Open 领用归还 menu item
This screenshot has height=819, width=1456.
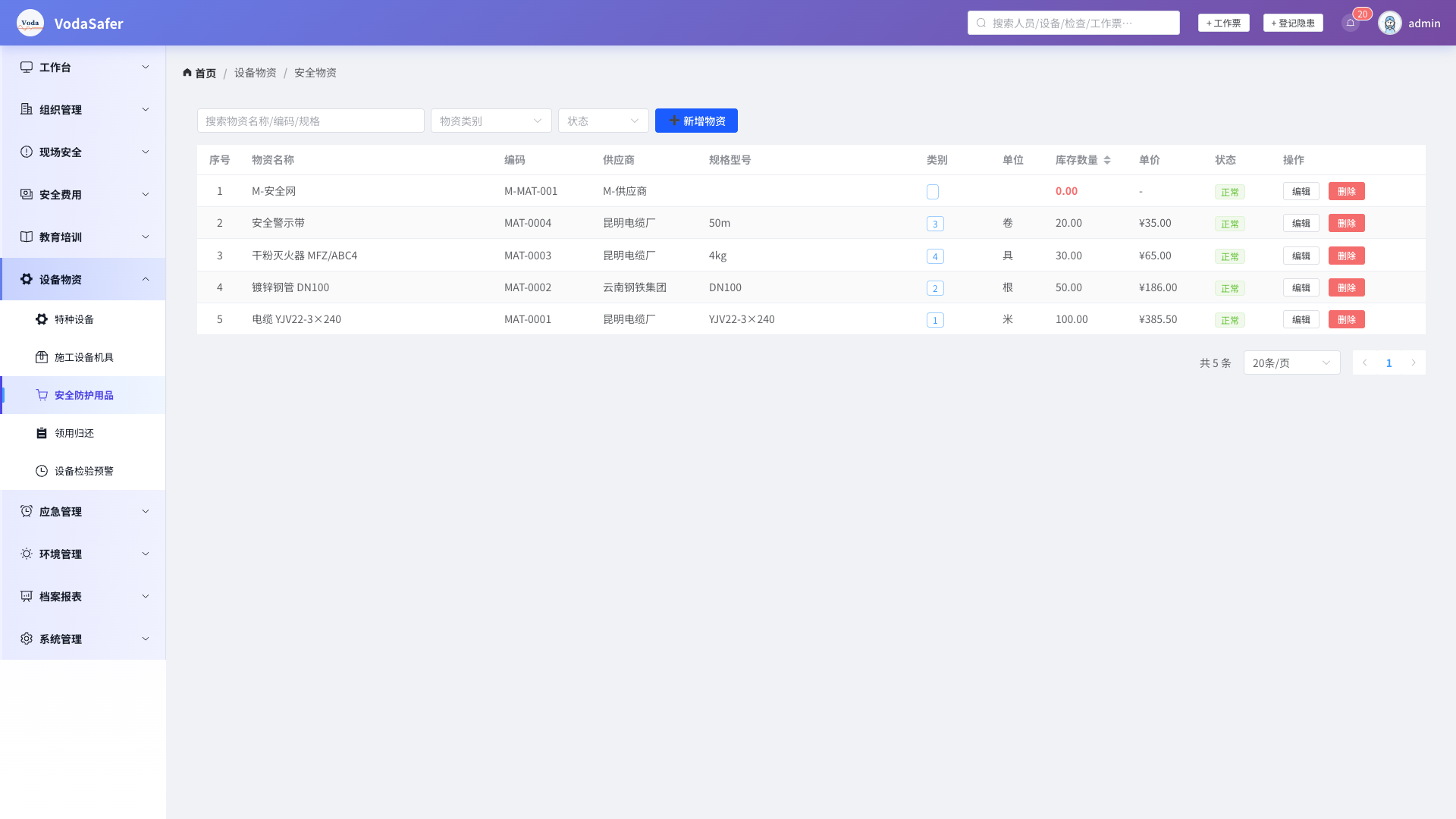[83, 433]
